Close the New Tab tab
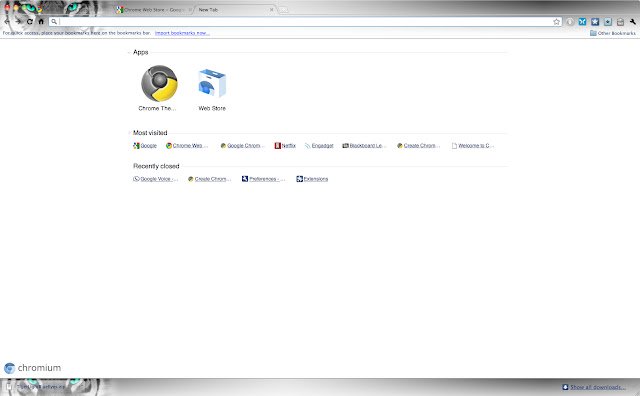Image resolution: width=640 pixels, height=396 pixels. click(x=271, y=9)
